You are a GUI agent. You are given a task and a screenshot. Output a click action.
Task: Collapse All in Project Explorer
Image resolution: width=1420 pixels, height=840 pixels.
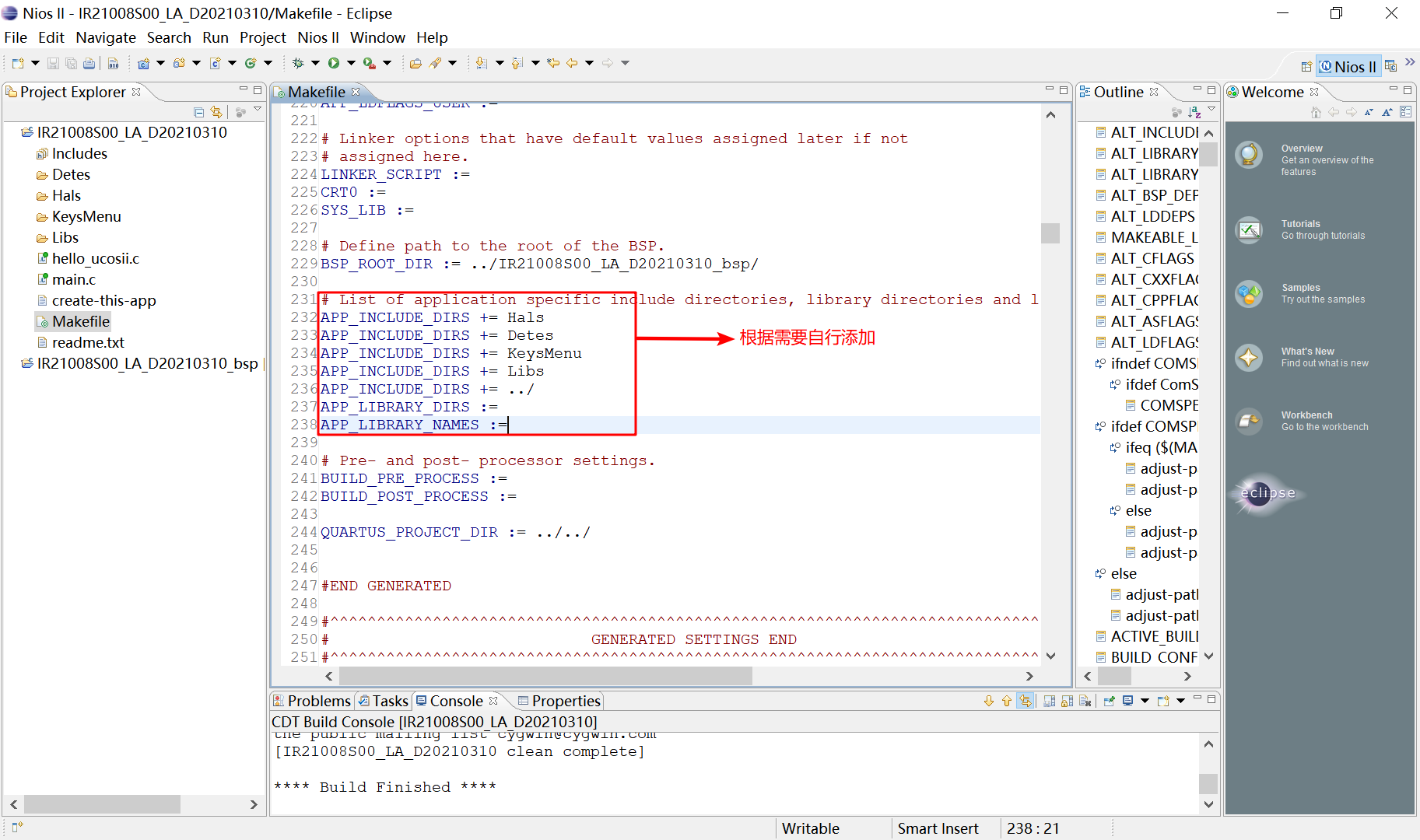[198, 112]
